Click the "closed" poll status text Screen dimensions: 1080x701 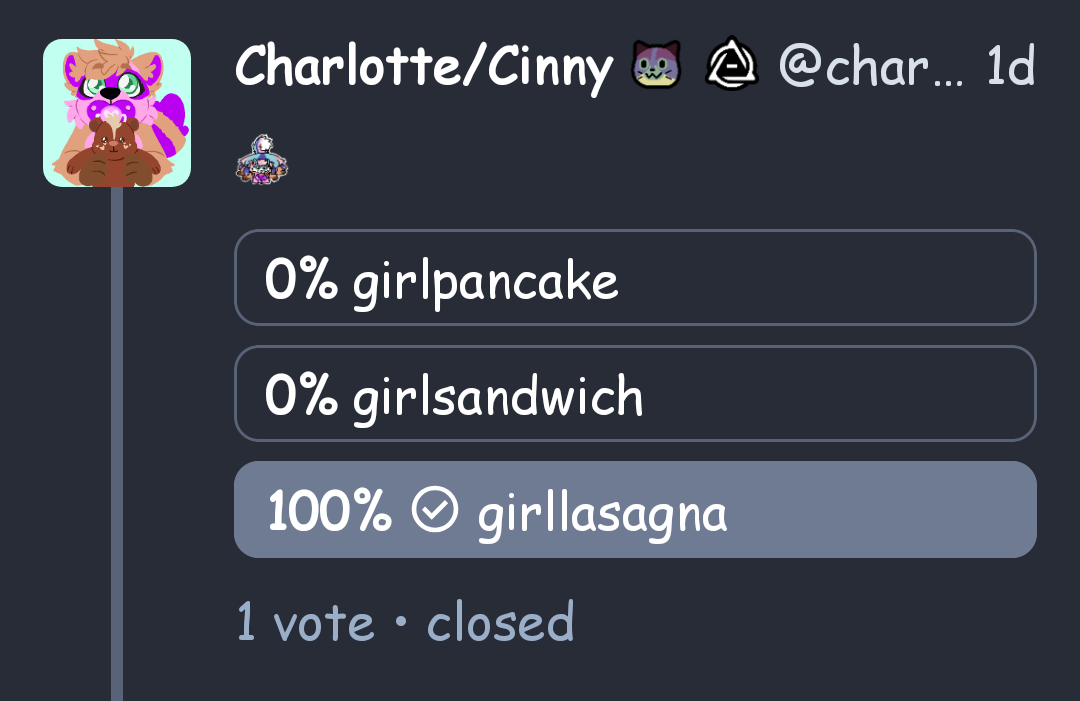500,623
